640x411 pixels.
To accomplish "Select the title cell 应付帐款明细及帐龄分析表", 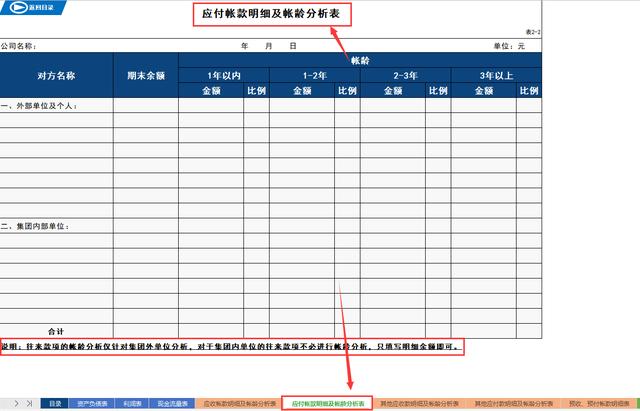I will coord(271,14).
